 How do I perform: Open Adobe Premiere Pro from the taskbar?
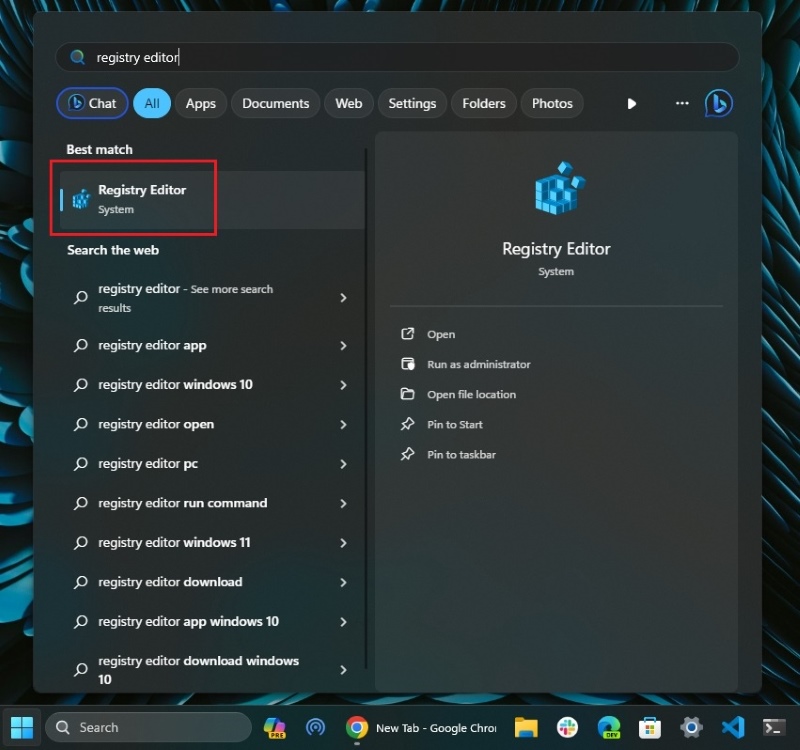(x=275, y=727)
